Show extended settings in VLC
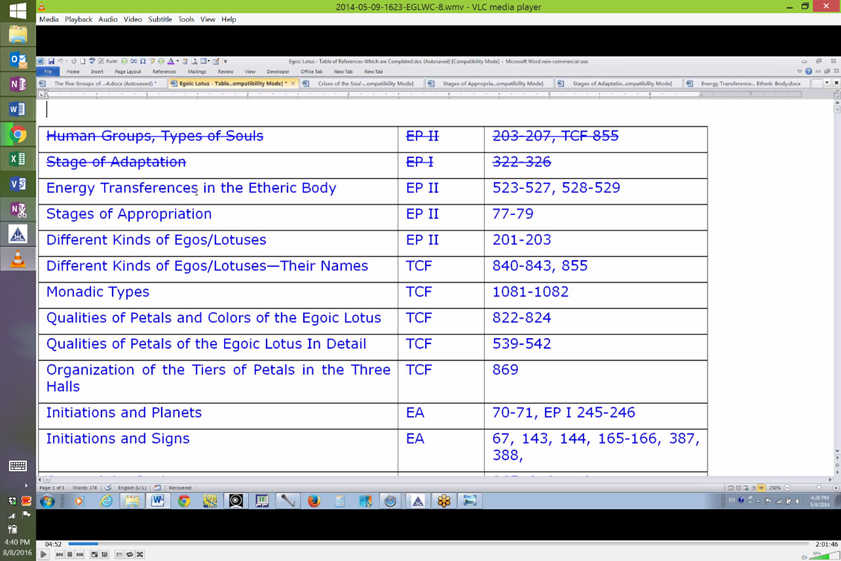 pyautogui.click(x=104, y=554)
